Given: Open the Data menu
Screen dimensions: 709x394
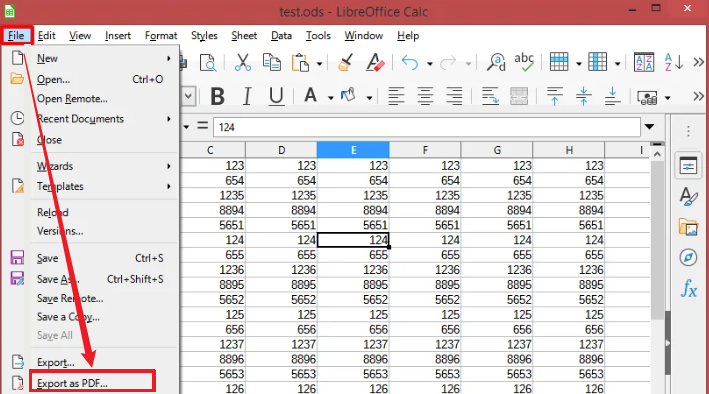Looking at the screenshot, I should [x=281, y=35].
